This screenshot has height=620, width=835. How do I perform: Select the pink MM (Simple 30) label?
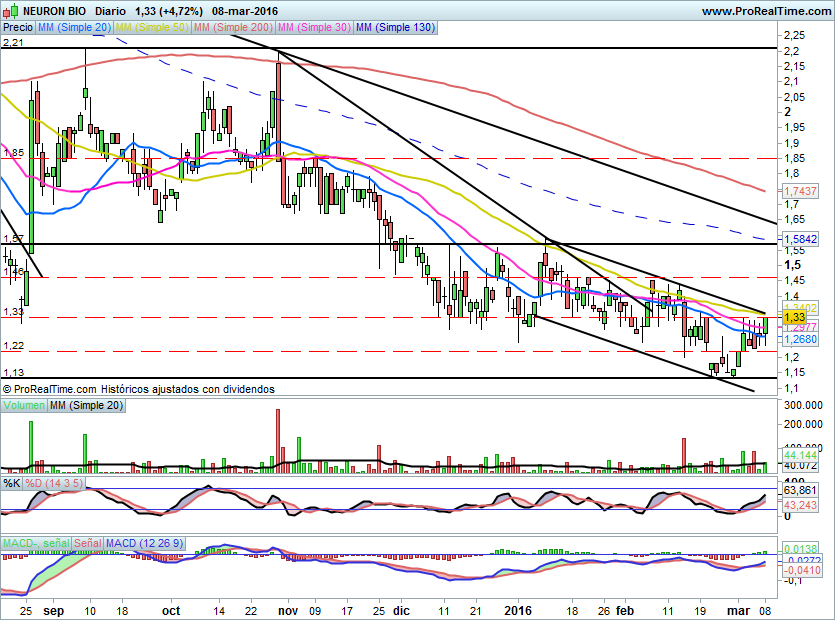(x=314, y=28)
